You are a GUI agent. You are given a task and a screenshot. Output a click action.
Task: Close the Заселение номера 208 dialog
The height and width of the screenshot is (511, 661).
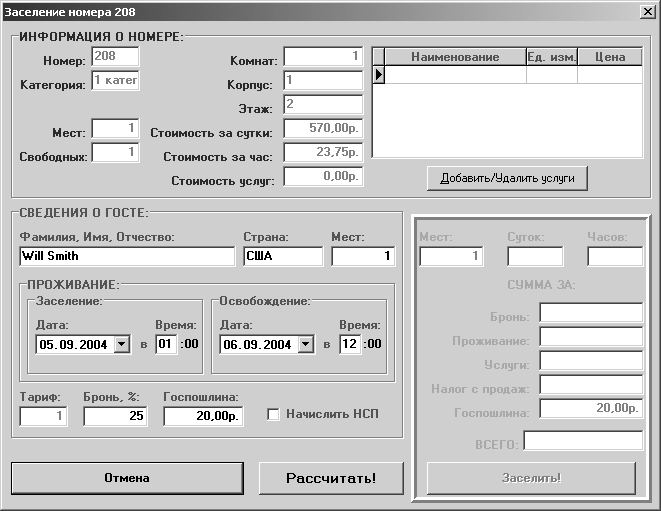pyautogui.click(x=646, y=12)
